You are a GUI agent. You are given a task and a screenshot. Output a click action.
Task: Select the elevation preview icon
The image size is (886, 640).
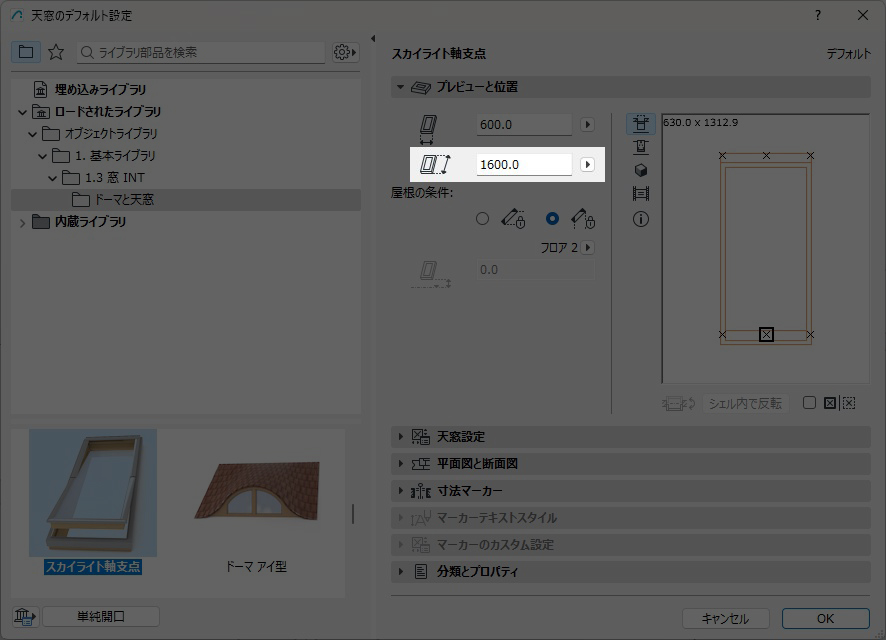click(641, 147)
